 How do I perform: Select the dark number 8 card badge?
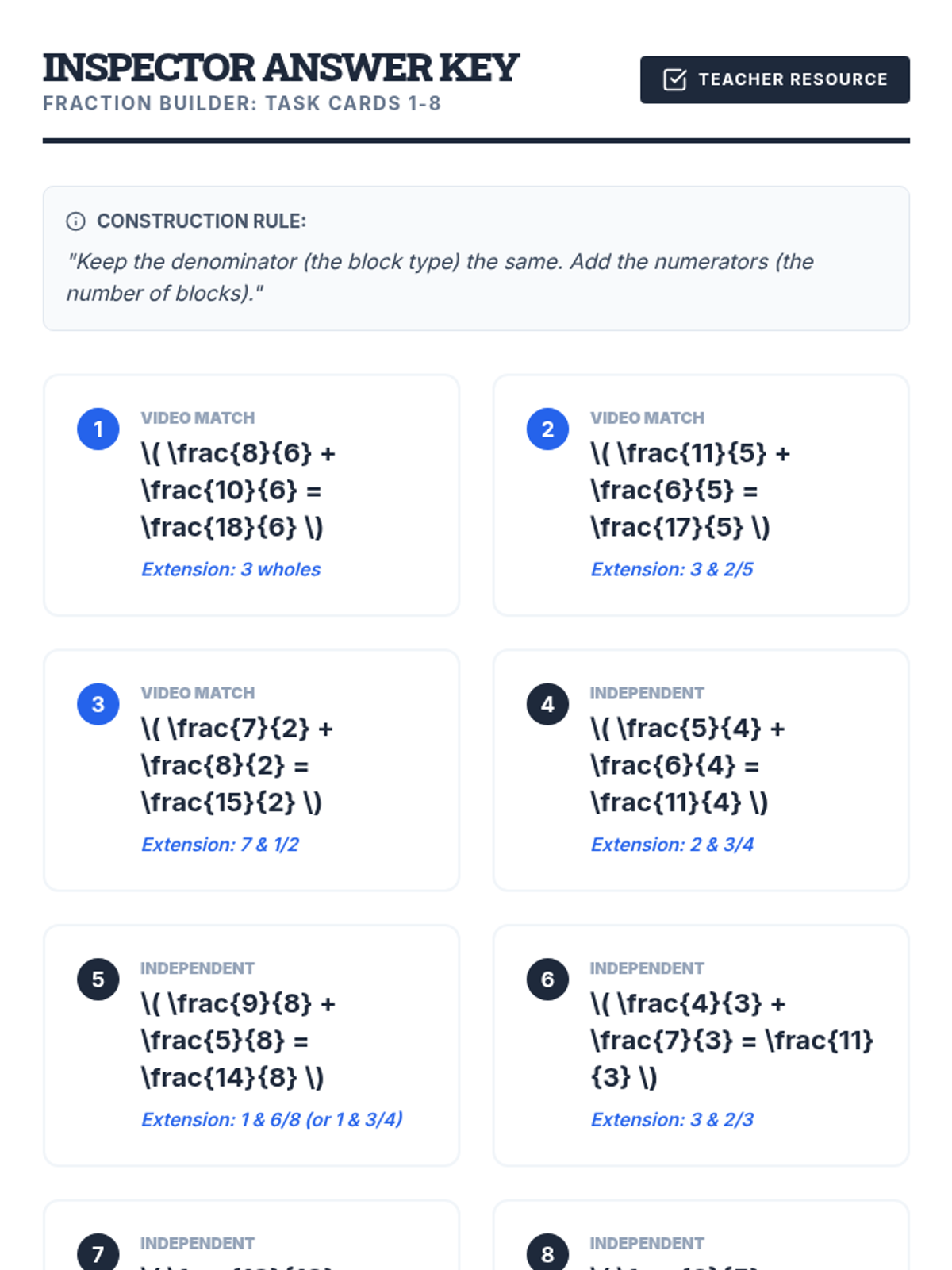click(x=547, y=1252)
